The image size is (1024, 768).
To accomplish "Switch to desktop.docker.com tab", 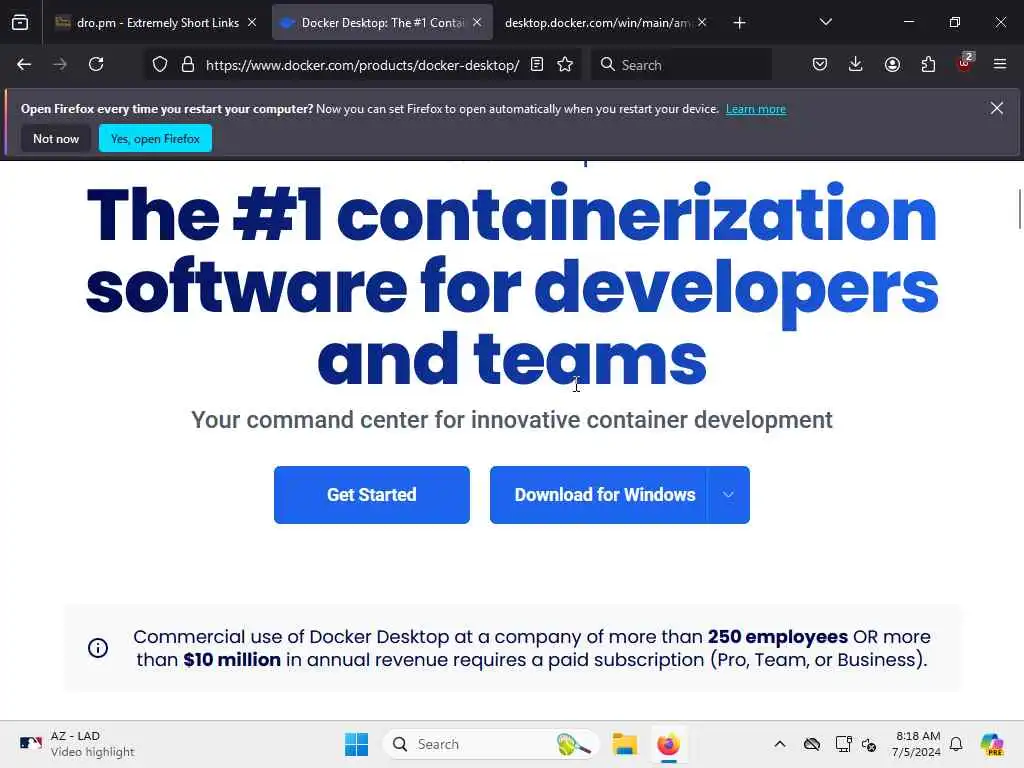I will (605, 23).
